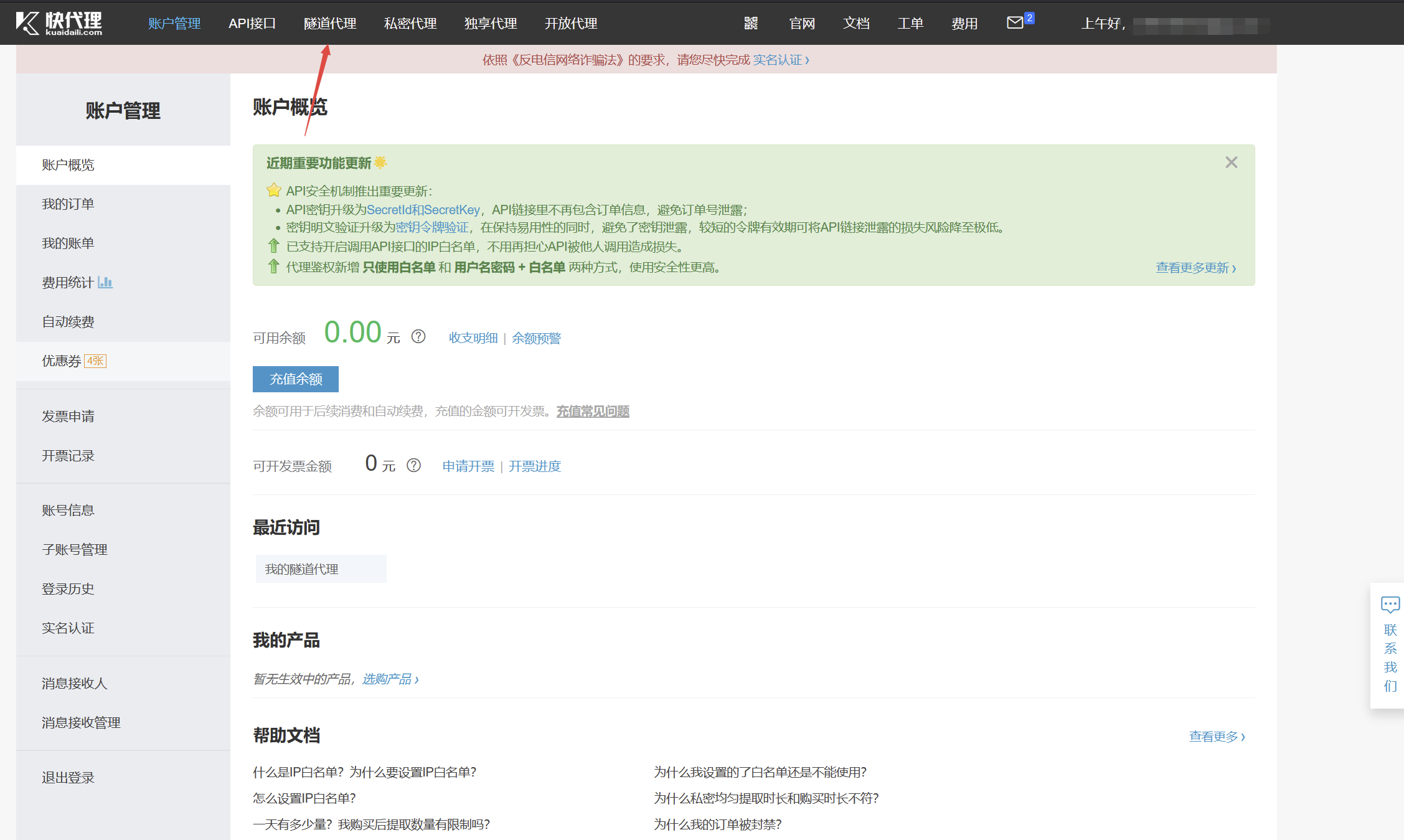Open the QR code icon in header
This screenshot has height=840, width=1404.
pyautogui.click(x=751, y=24)
